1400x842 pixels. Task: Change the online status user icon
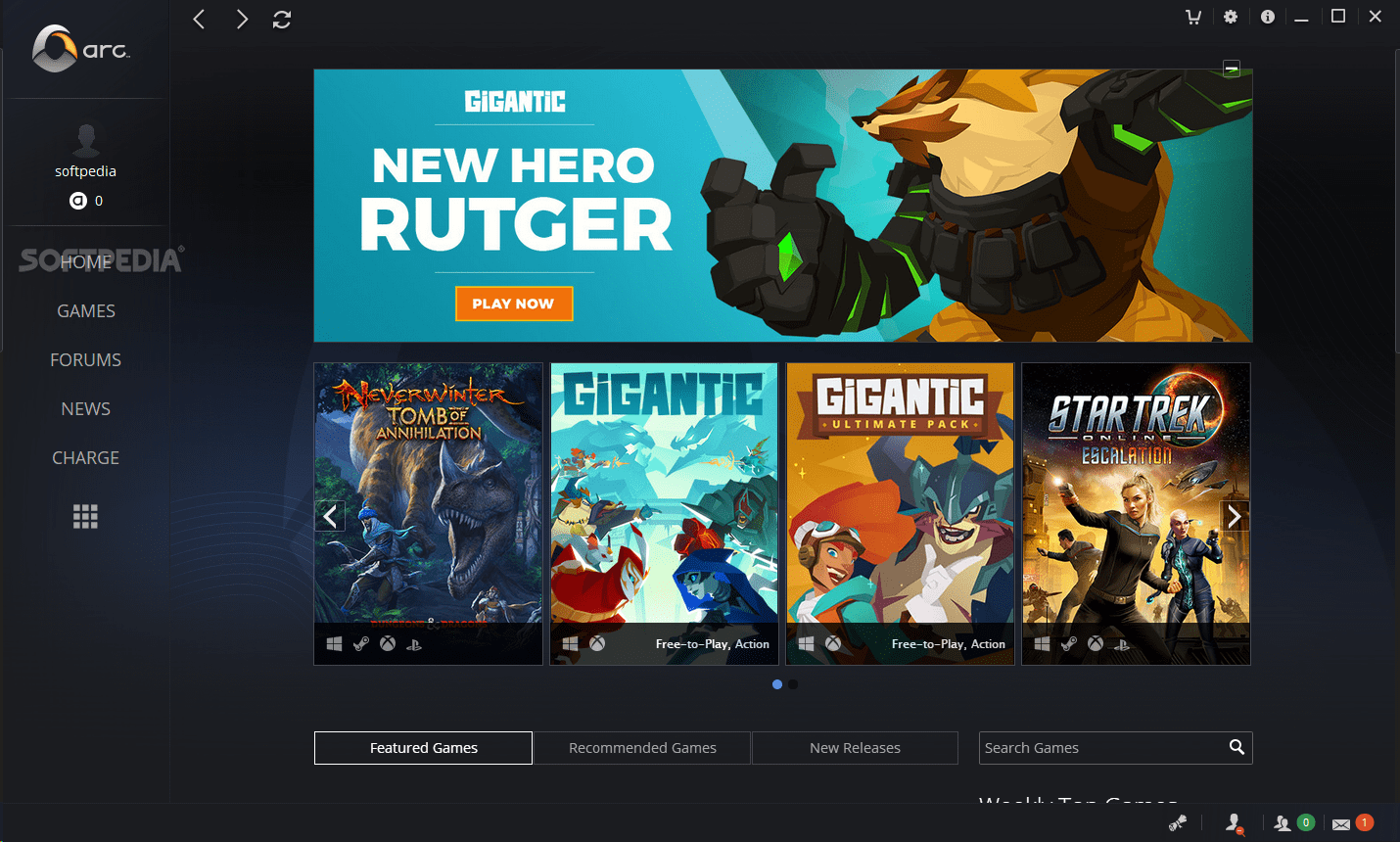(x=1235, y=823)
